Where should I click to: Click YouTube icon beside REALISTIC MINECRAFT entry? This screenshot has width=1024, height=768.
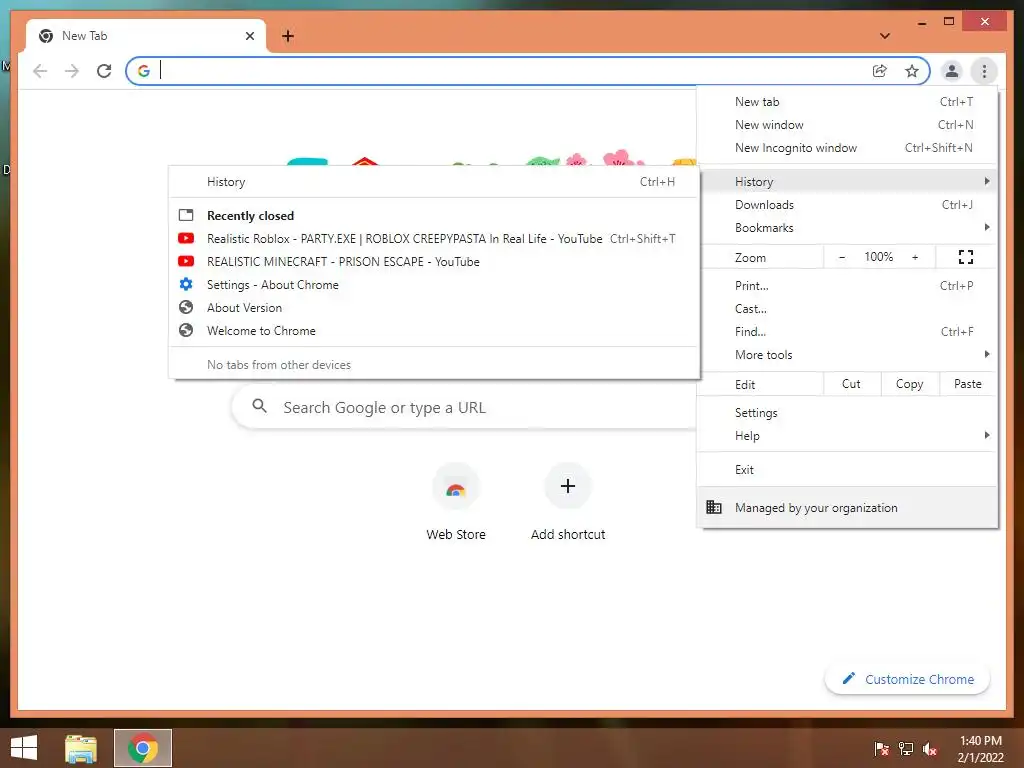click(x=186, y=261)
